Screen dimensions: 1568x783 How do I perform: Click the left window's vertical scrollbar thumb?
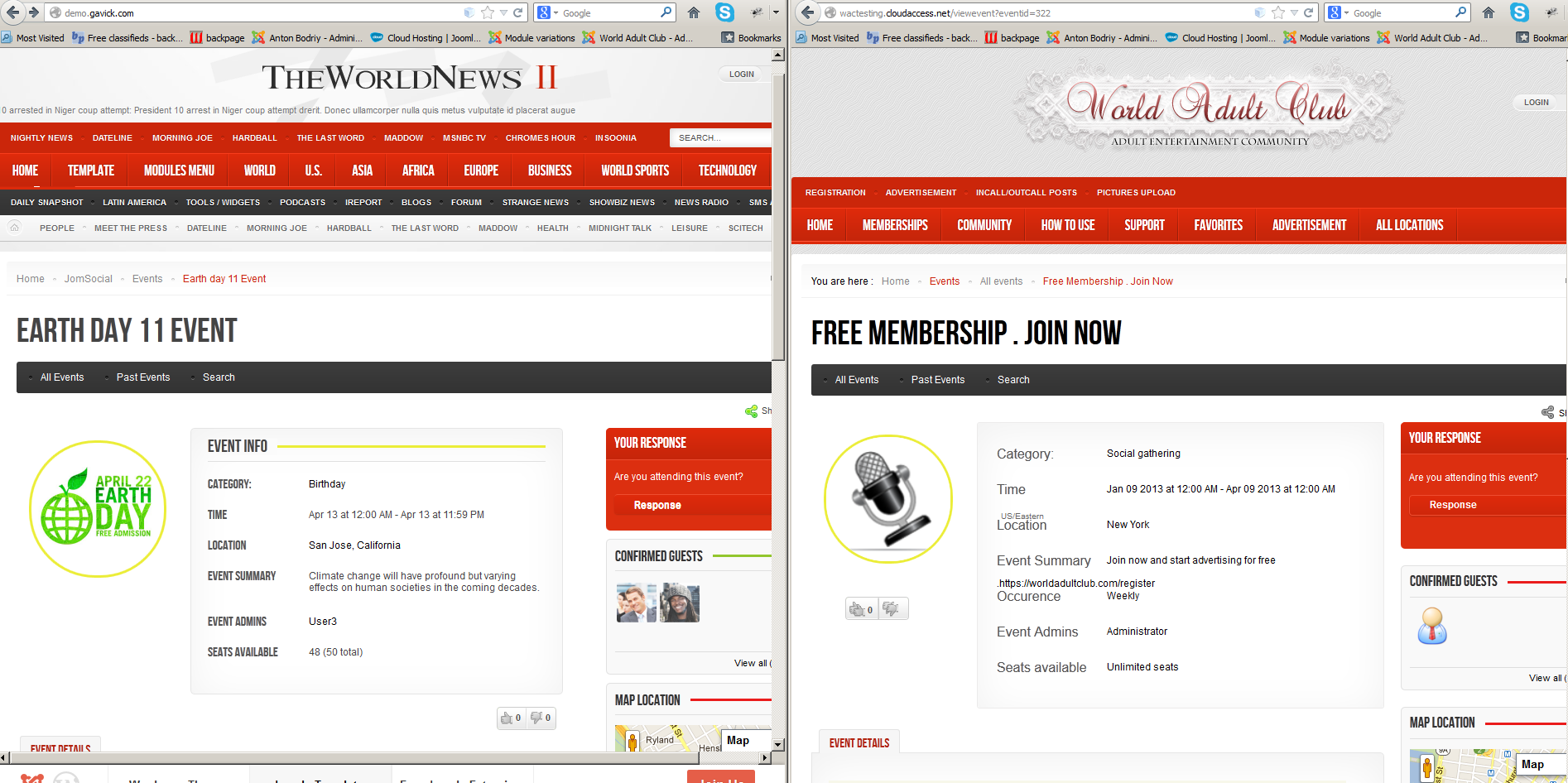point(777,217)
